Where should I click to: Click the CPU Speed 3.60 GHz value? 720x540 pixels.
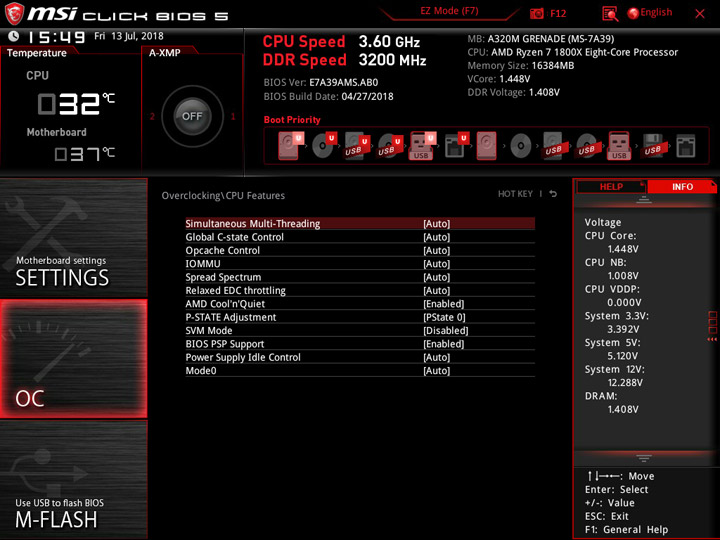pos(389,42)
